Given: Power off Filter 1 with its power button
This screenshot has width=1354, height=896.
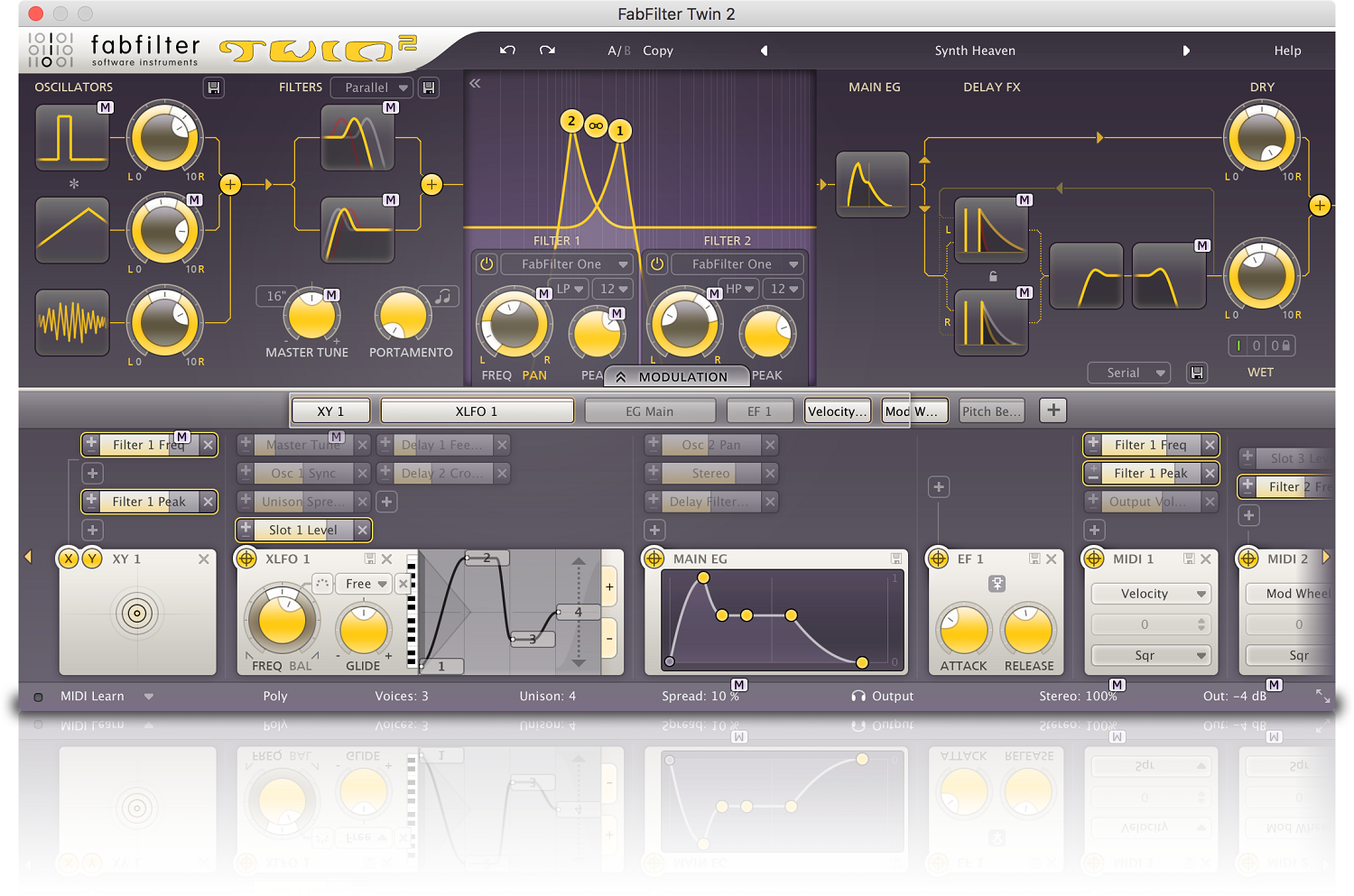Looking at the screenshot, I should pyautogui.click(x=486, y=263).
